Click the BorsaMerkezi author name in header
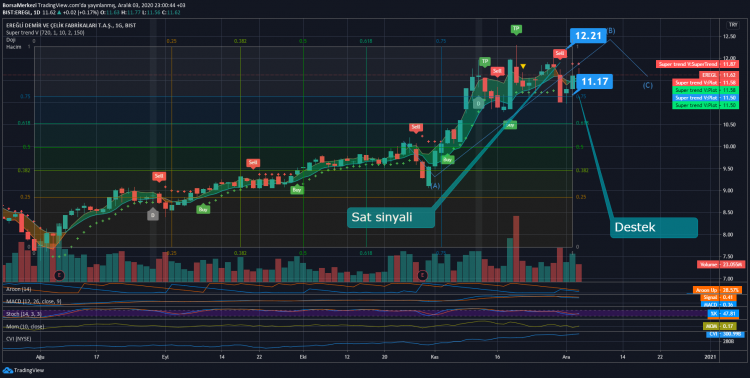Image resolution: width=750 pixels, height=378 pixels. click(19, 5)
